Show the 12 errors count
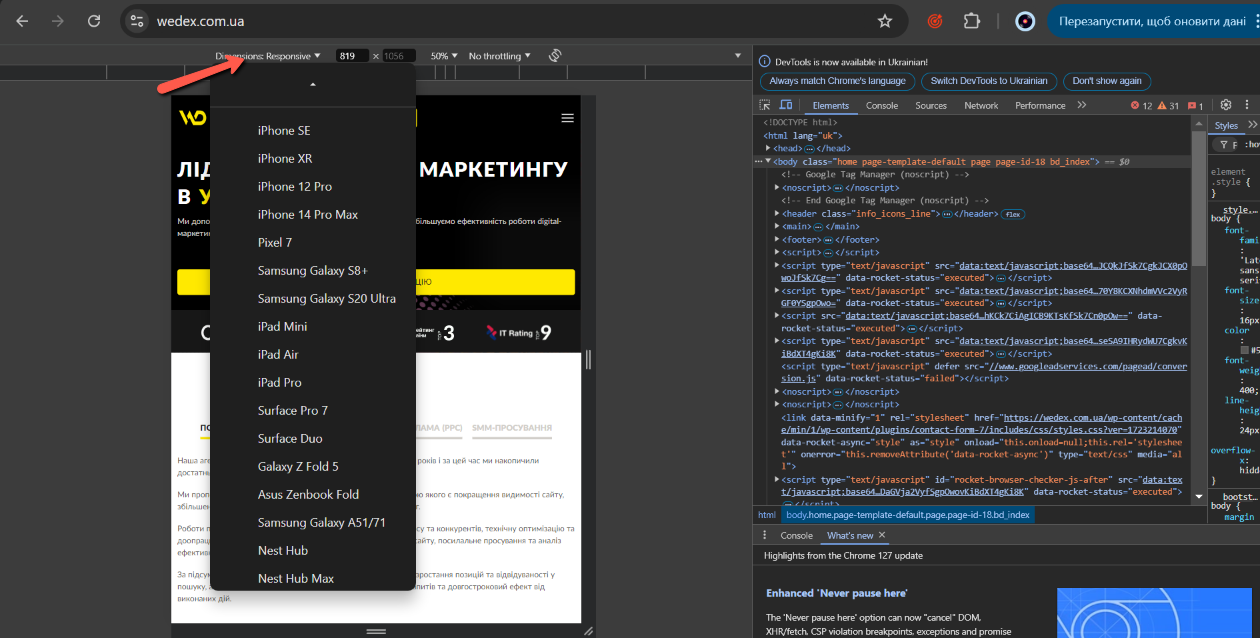This screenshot has width=1260, height=638. [x=1141, y=105]
